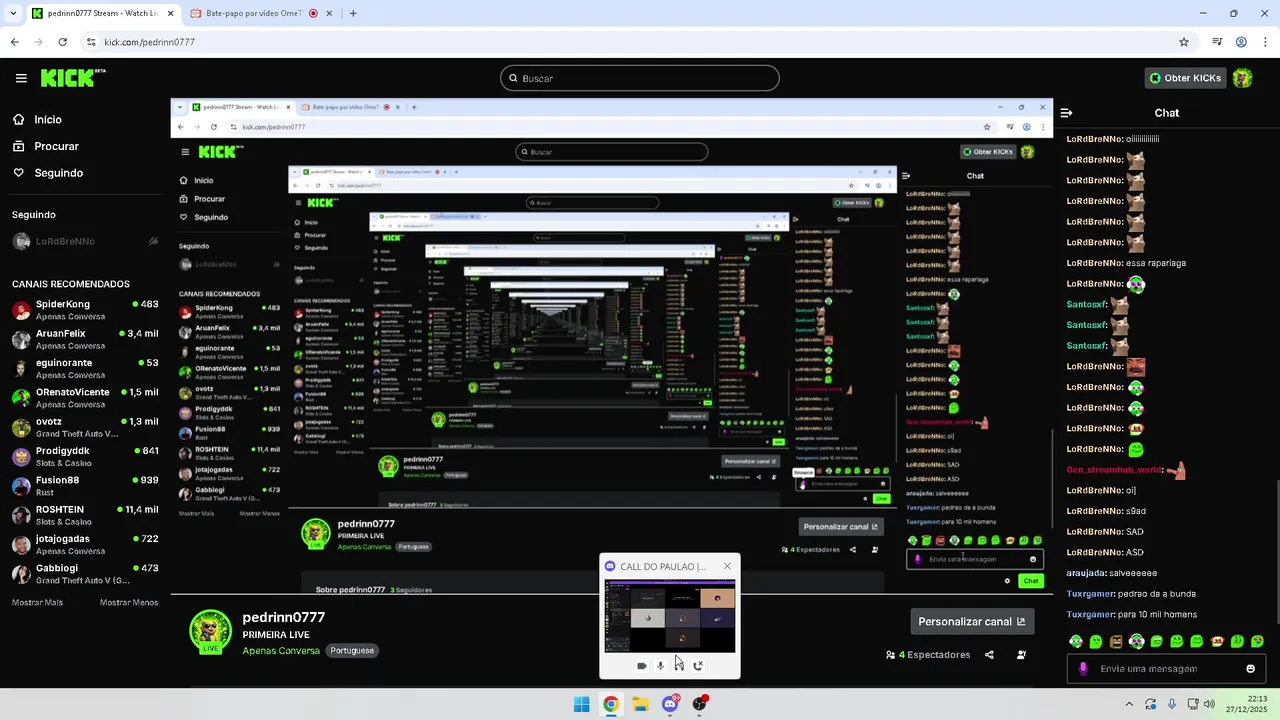
Task: Switch to the pedrinn0777 Stream browser tab
Action: [103, 14]
